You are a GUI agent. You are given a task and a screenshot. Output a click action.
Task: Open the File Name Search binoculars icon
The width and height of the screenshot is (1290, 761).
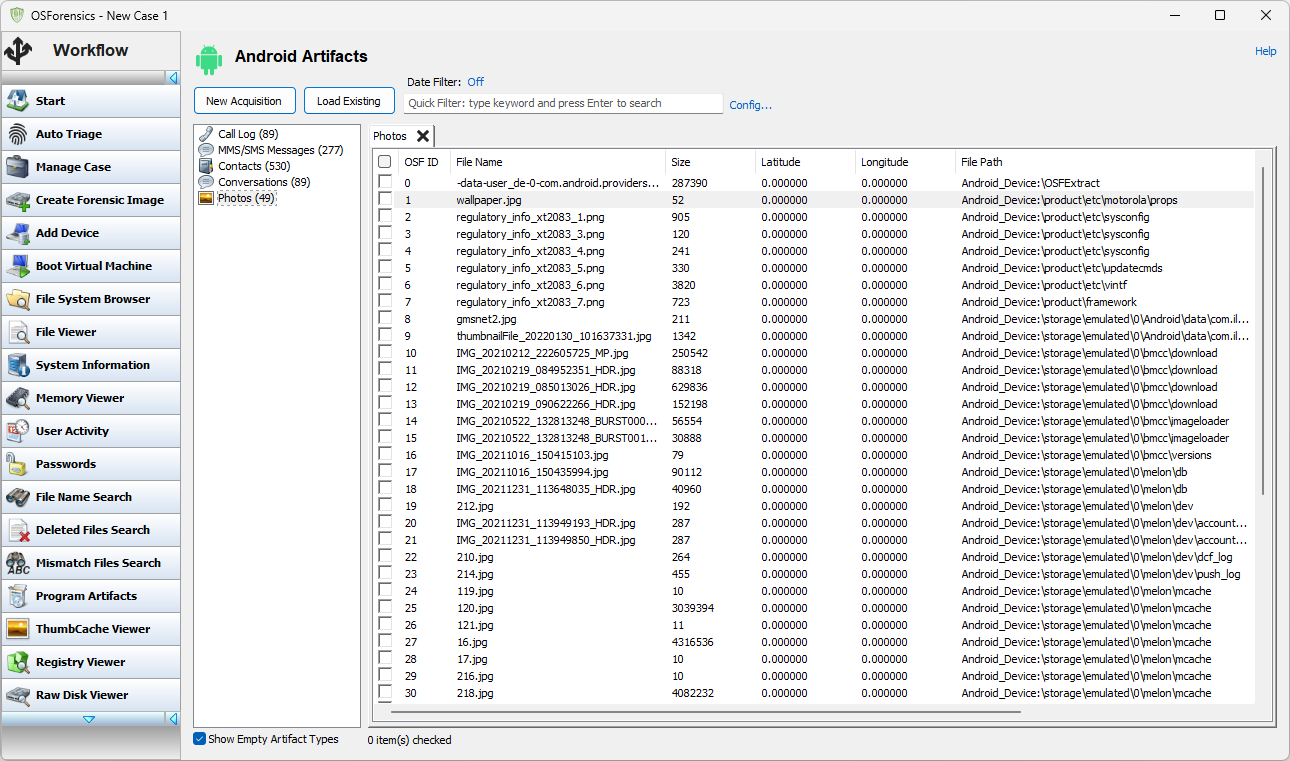[18, 497]
